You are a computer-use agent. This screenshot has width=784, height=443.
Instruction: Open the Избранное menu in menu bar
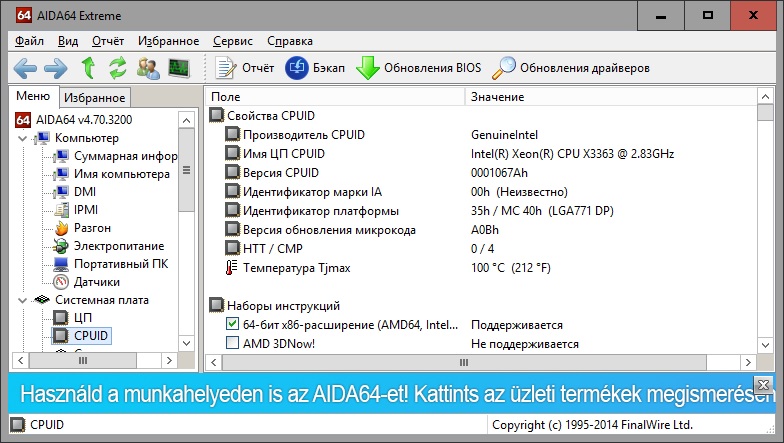click(168, 41)
